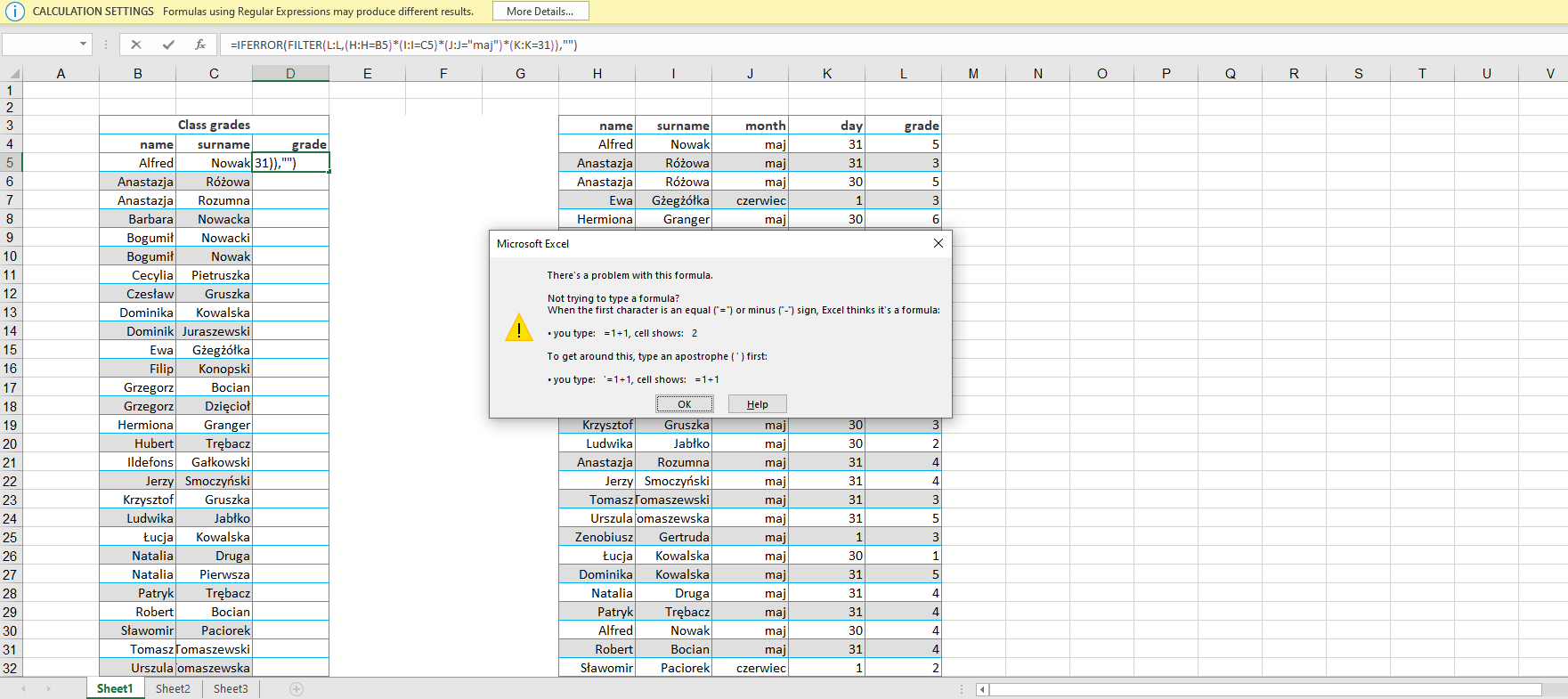Screen dimensions: 1568x699
Task: Select the row 20 header
Action: click(11, 443)
